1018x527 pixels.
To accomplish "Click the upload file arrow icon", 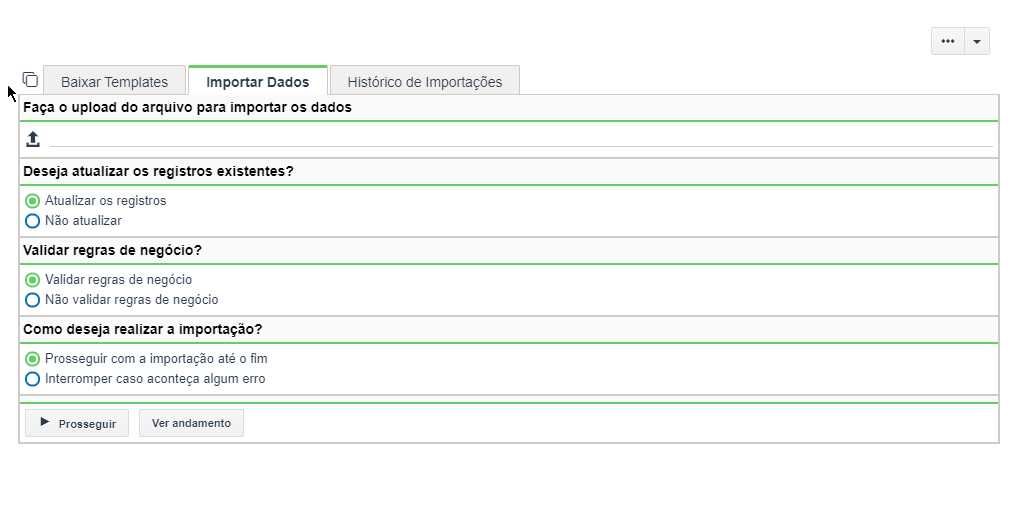I will pos(33,139).
